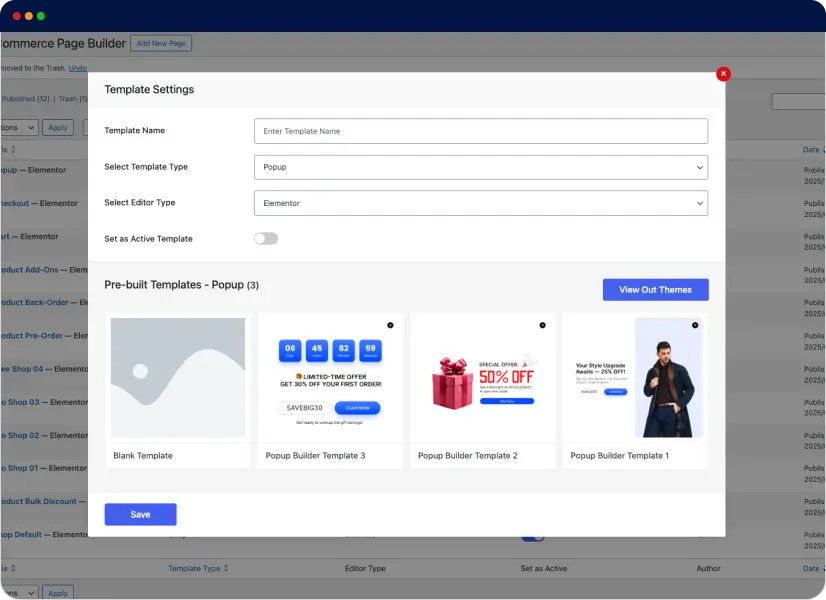
Task: Click the preview icon on Popup Builder Template 1
Action: coord(695,325)
